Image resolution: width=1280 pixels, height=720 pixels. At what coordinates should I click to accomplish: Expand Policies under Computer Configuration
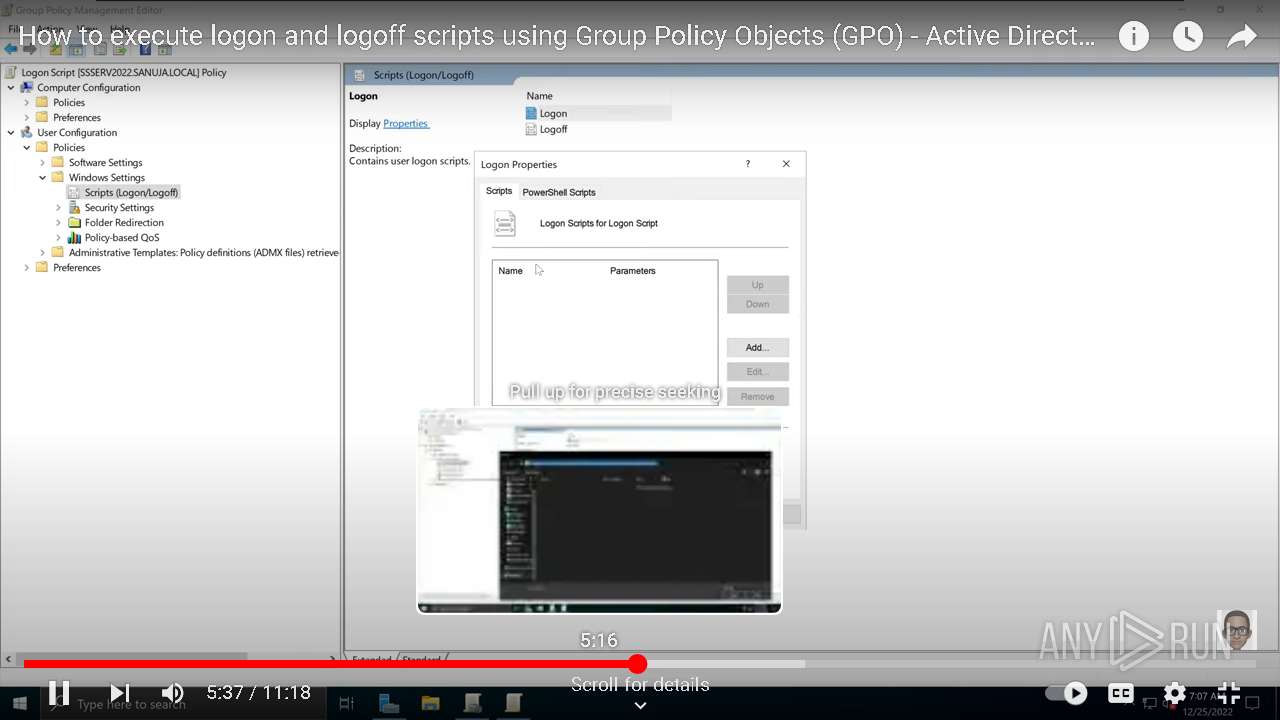click(27, 102)
